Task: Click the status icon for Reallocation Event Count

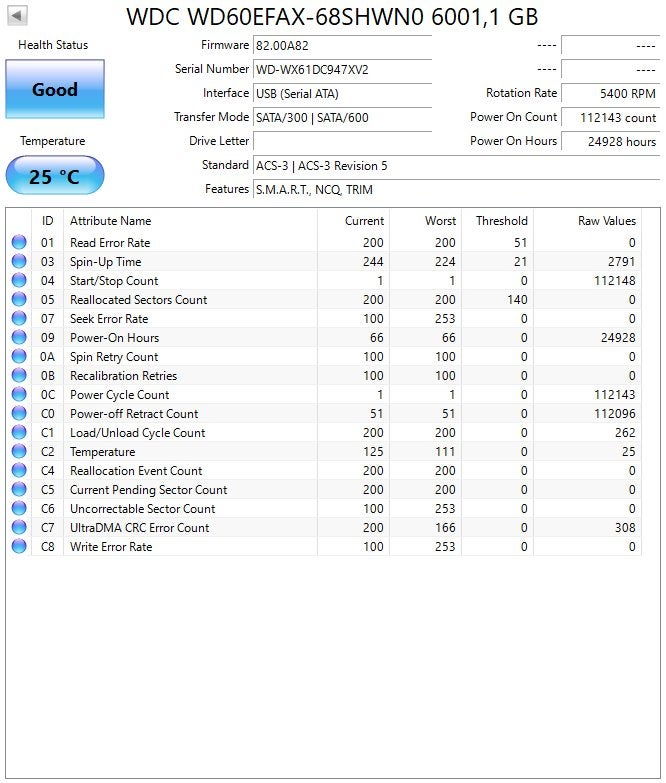Action: click(19, 470)
